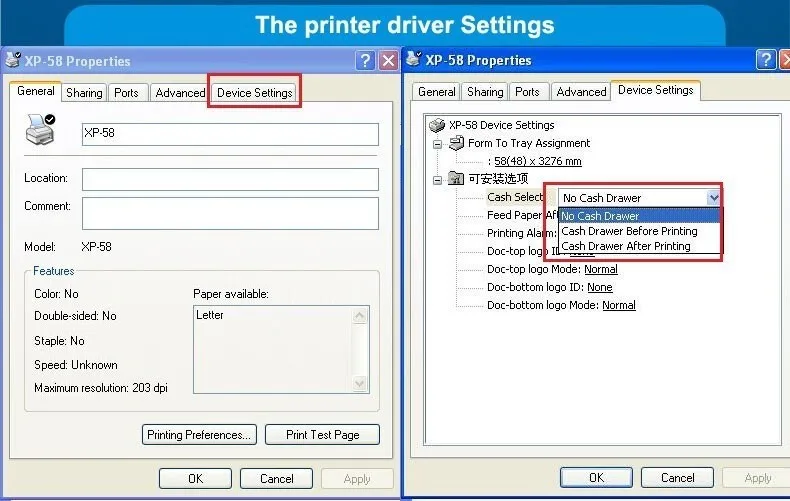Image resolution: width=790 pixels, height=501 pixels.
Task: Click the Location input field
Action: point(230,179)
